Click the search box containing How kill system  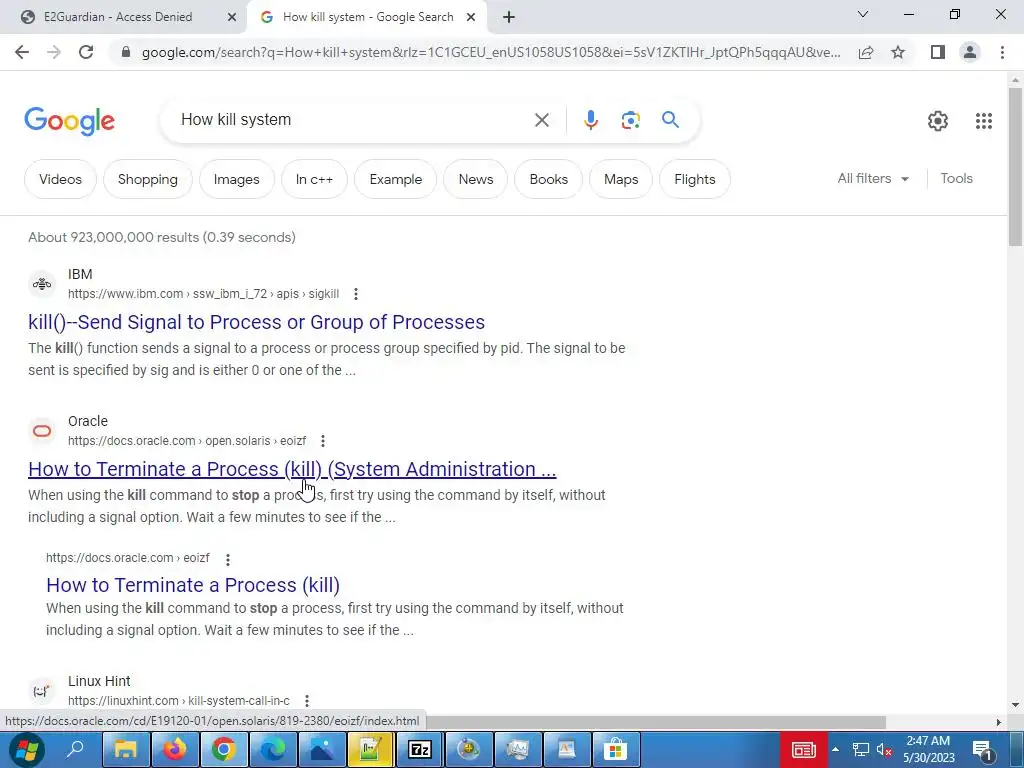pyautogui.click(x=353, y=120)
